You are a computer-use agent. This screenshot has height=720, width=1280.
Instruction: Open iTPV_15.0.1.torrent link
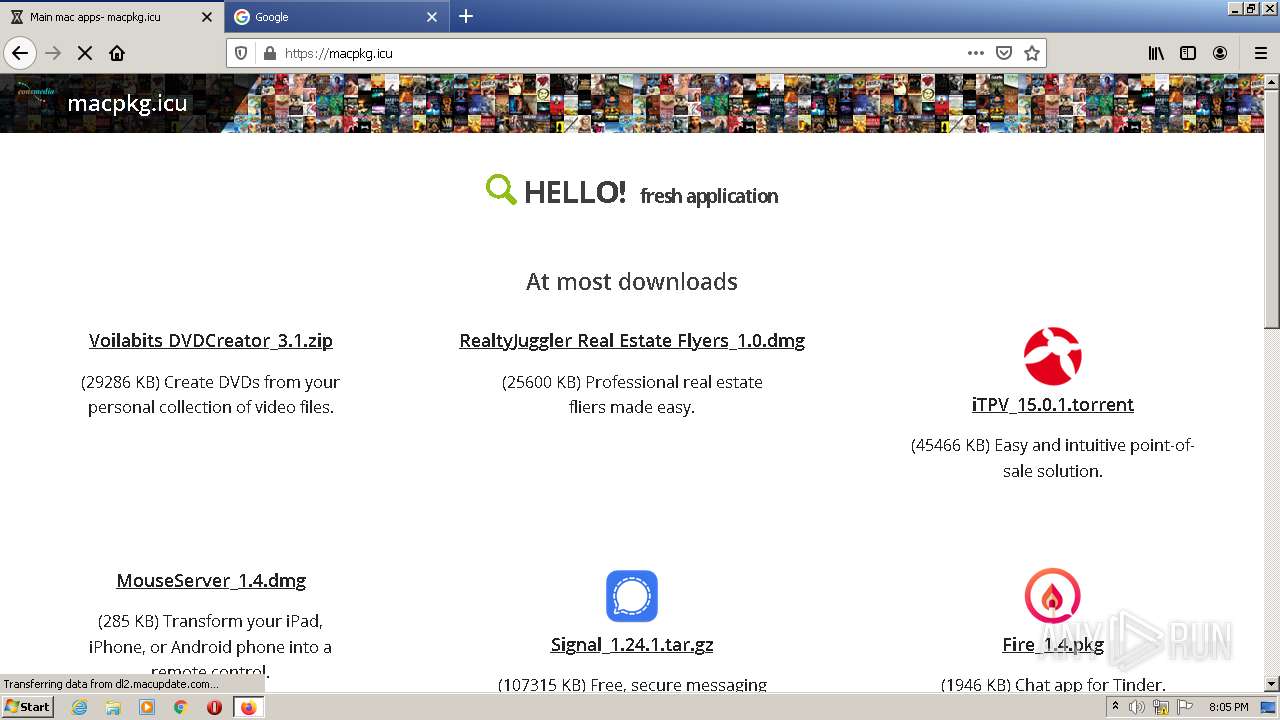pos(1052,404)
